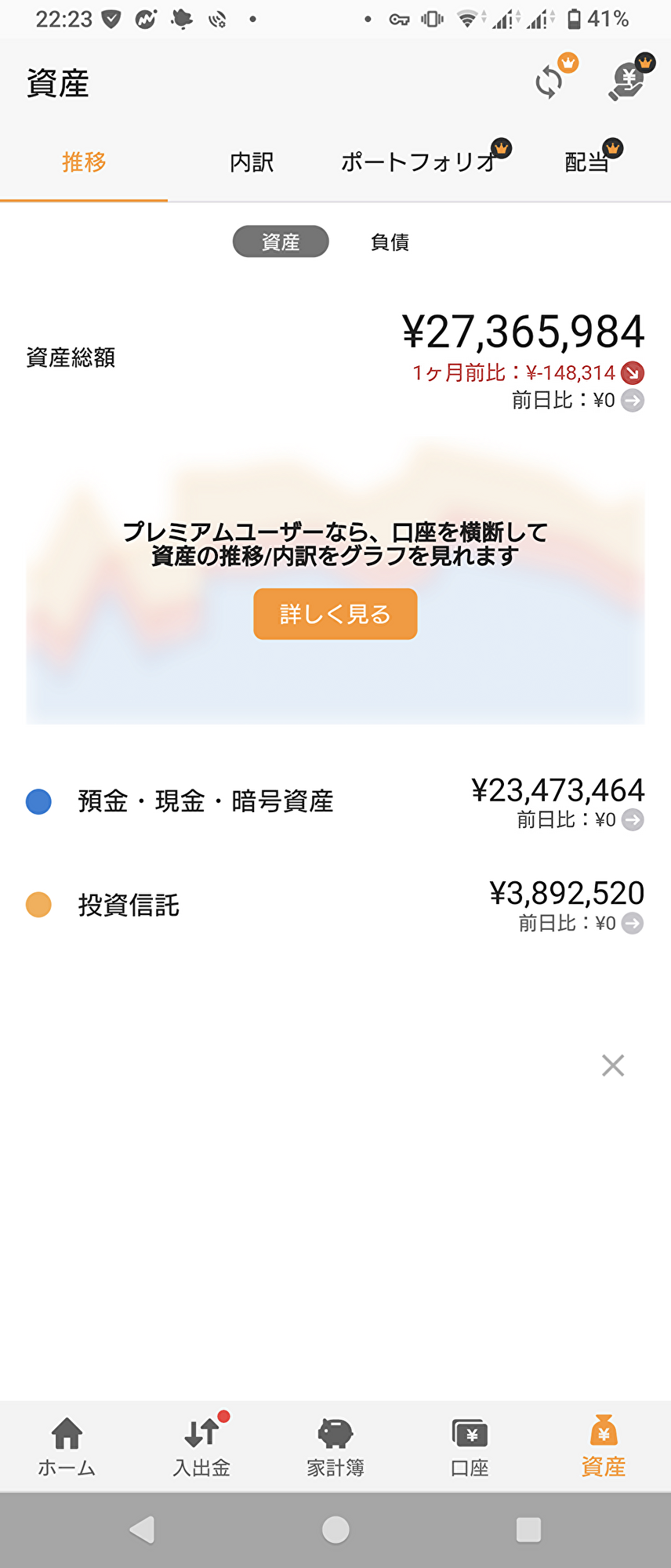This screenshot has width=671, height=1568.
Task: Open 入出金 transactions icon
Action: pos(201,1433)
